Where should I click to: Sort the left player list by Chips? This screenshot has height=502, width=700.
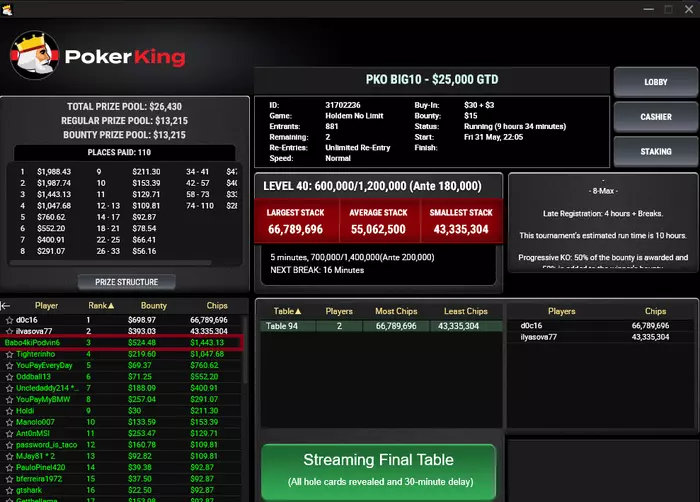pos(217,305)
